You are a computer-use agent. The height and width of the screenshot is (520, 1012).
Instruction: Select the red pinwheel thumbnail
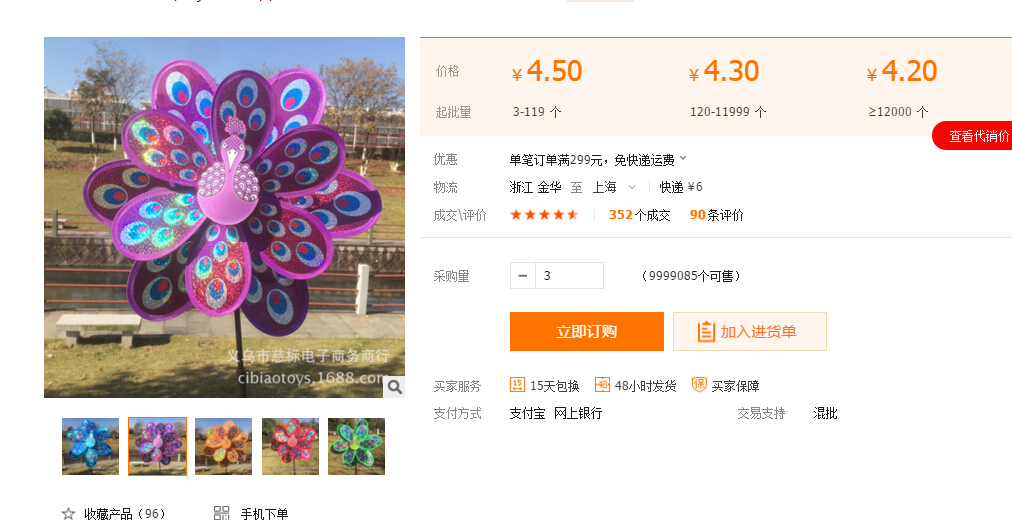click(x=290, y=446)
